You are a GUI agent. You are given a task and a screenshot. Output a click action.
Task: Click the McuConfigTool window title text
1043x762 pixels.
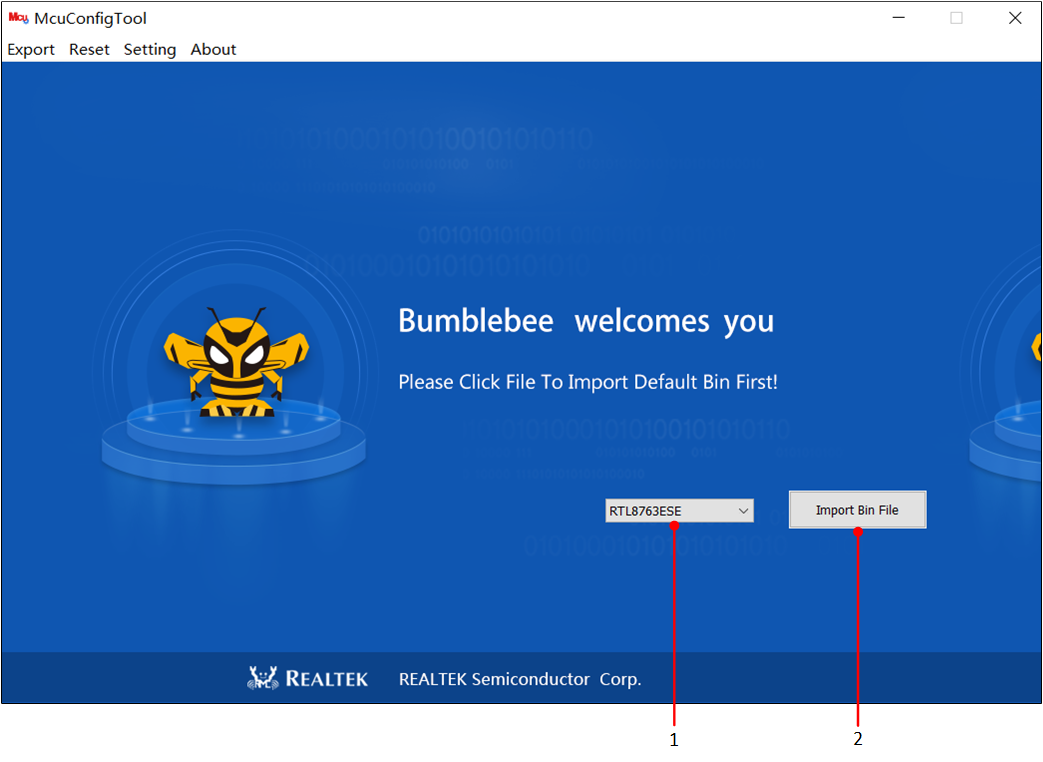point(90,19)
